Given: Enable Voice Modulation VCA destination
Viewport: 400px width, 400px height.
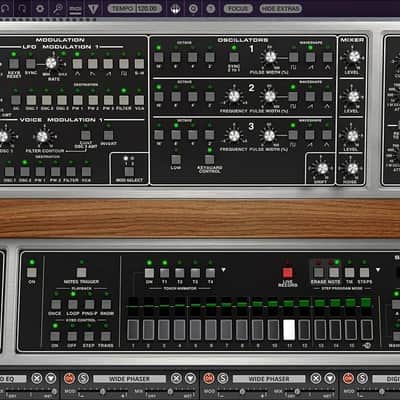Looking at the screenshot, I should (86, 172).
